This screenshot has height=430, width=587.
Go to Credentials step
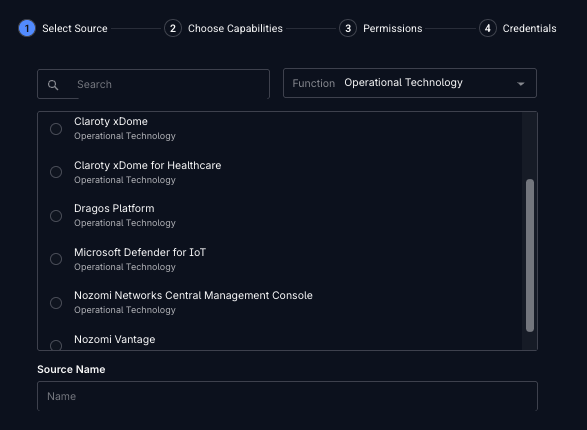[x=529, y=28]
